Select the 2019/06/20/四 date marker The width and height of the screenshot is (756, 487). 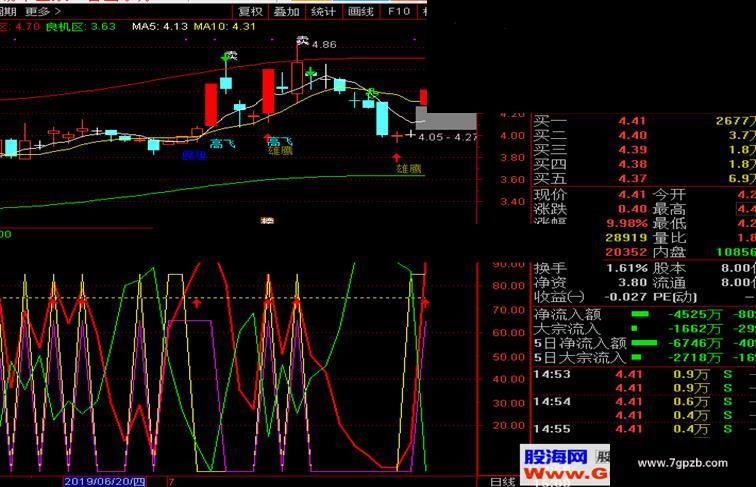[x=105, y=481]
